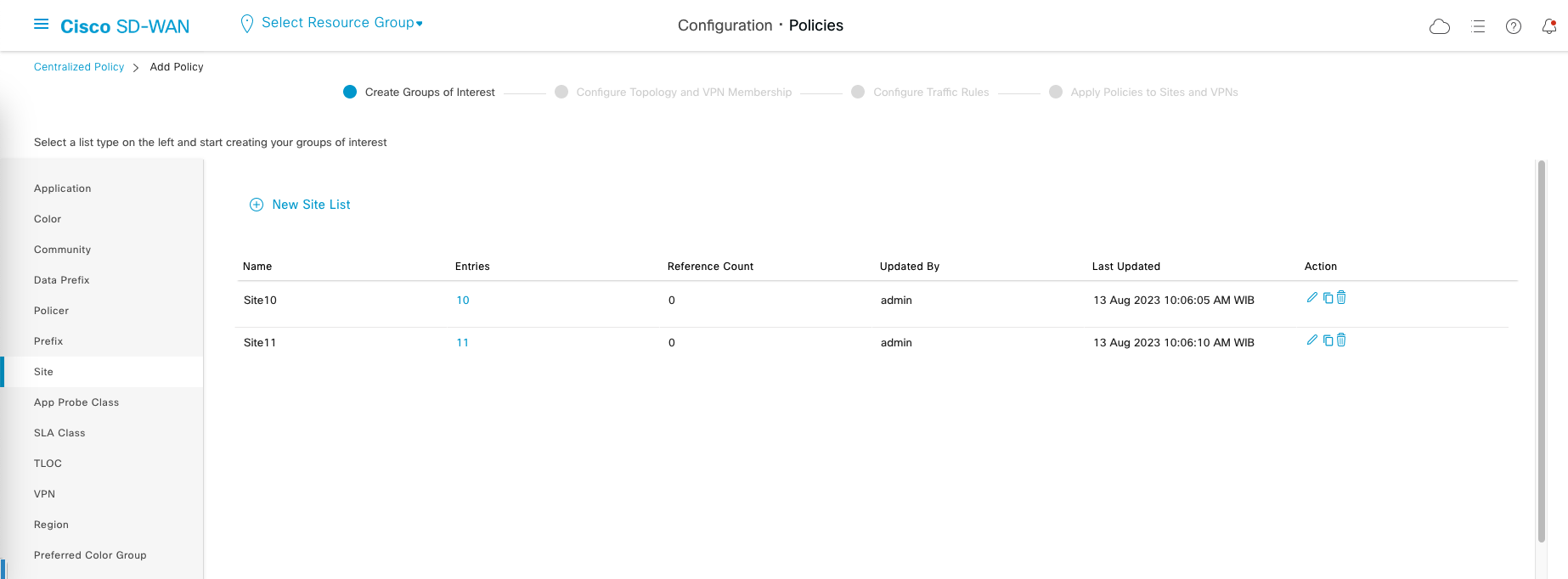Screen dimensions: 1568x579
Task: Open the help question mark icon
Action: click(1514, 26)
